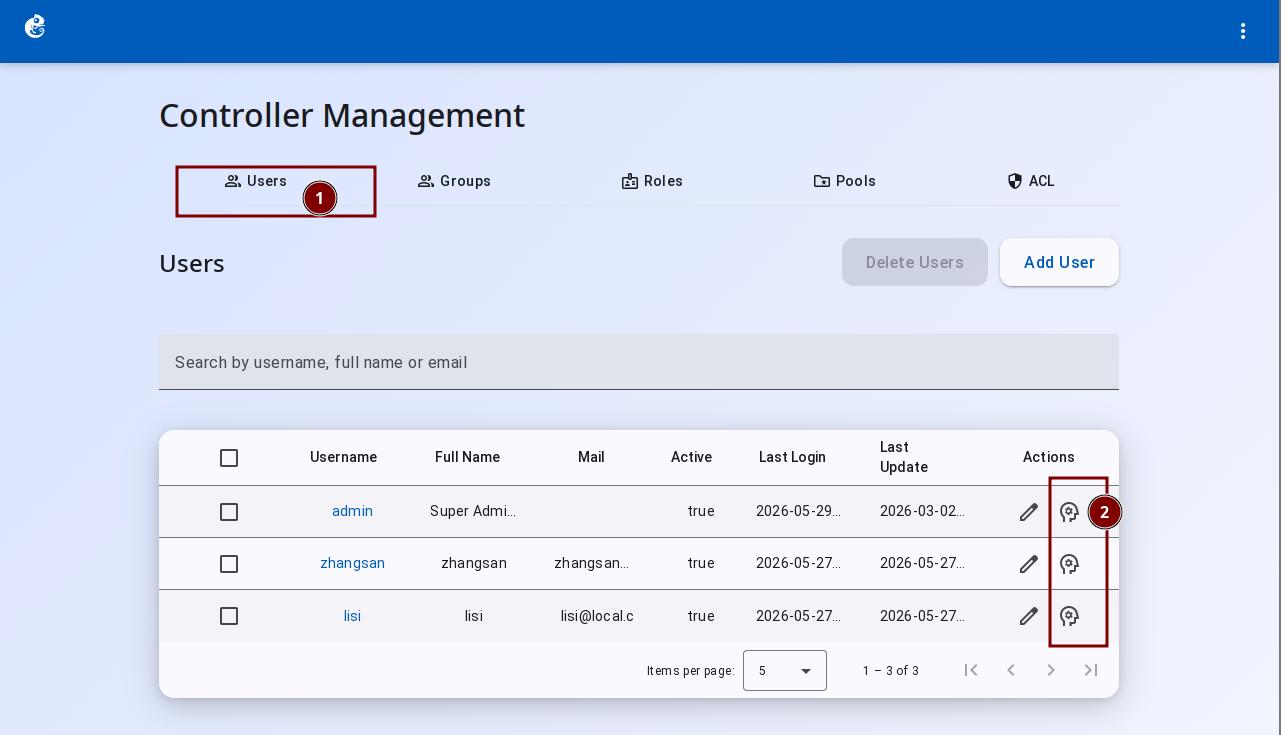Click the Super Admi... full name cell
The width and height of the screenshot is (1281, 735).
tap(473, 511)
